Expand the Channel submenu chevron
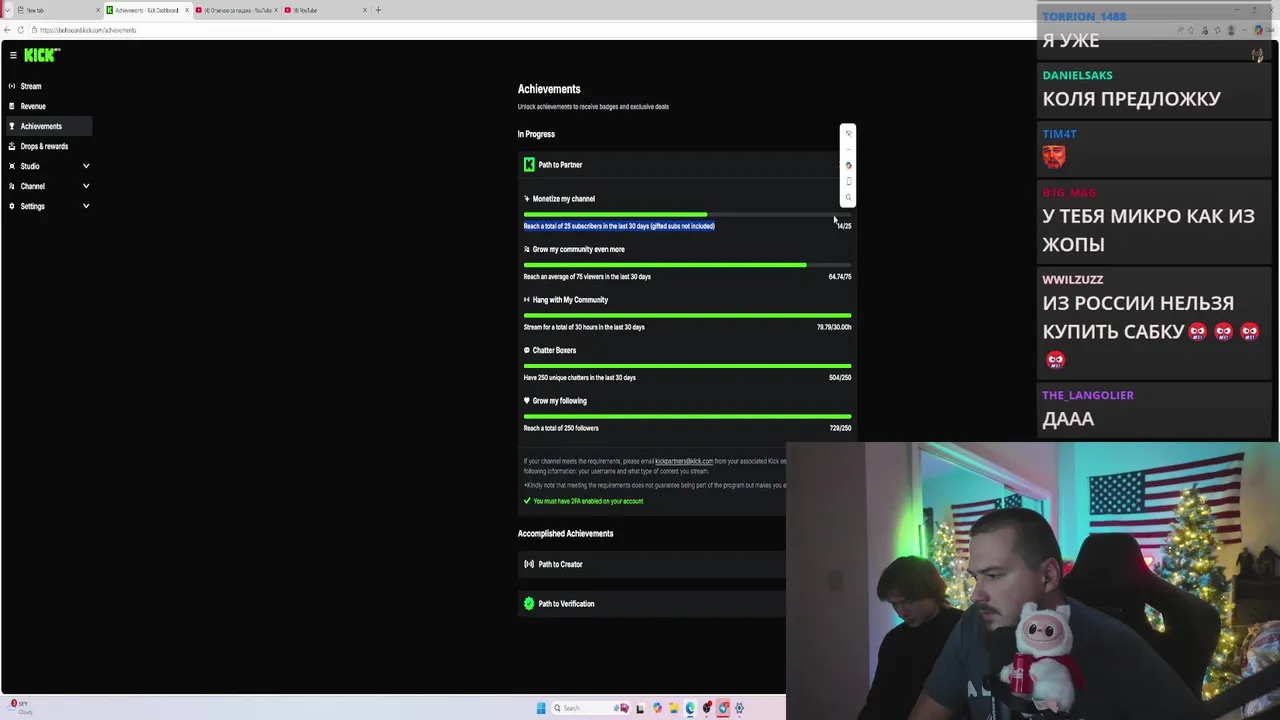The height and width of the screenshot is (720, 1280). pyautogui.click(x=86, y=186)
